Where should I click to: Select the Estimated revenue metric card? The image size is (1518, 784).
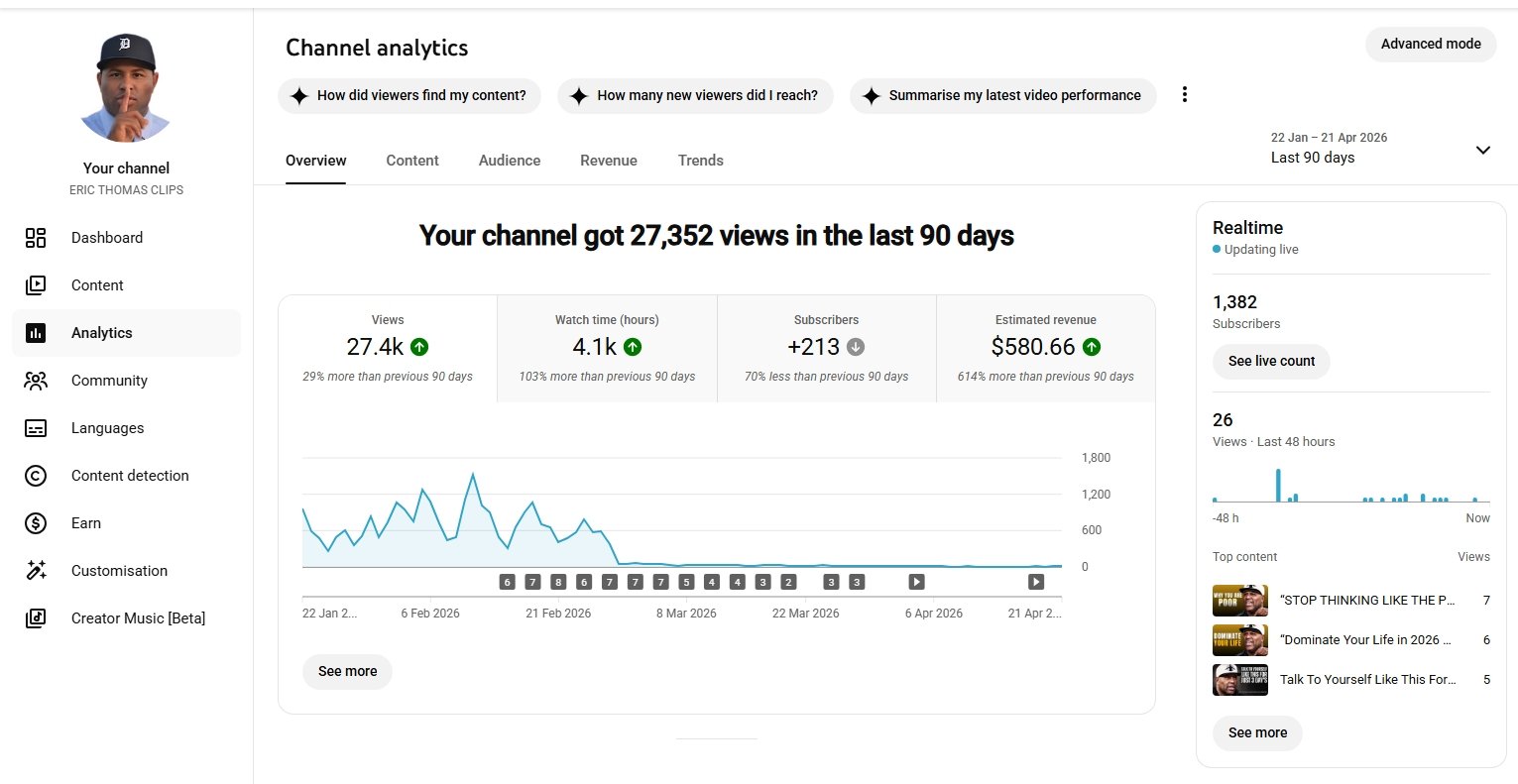tap(1045, 348)
